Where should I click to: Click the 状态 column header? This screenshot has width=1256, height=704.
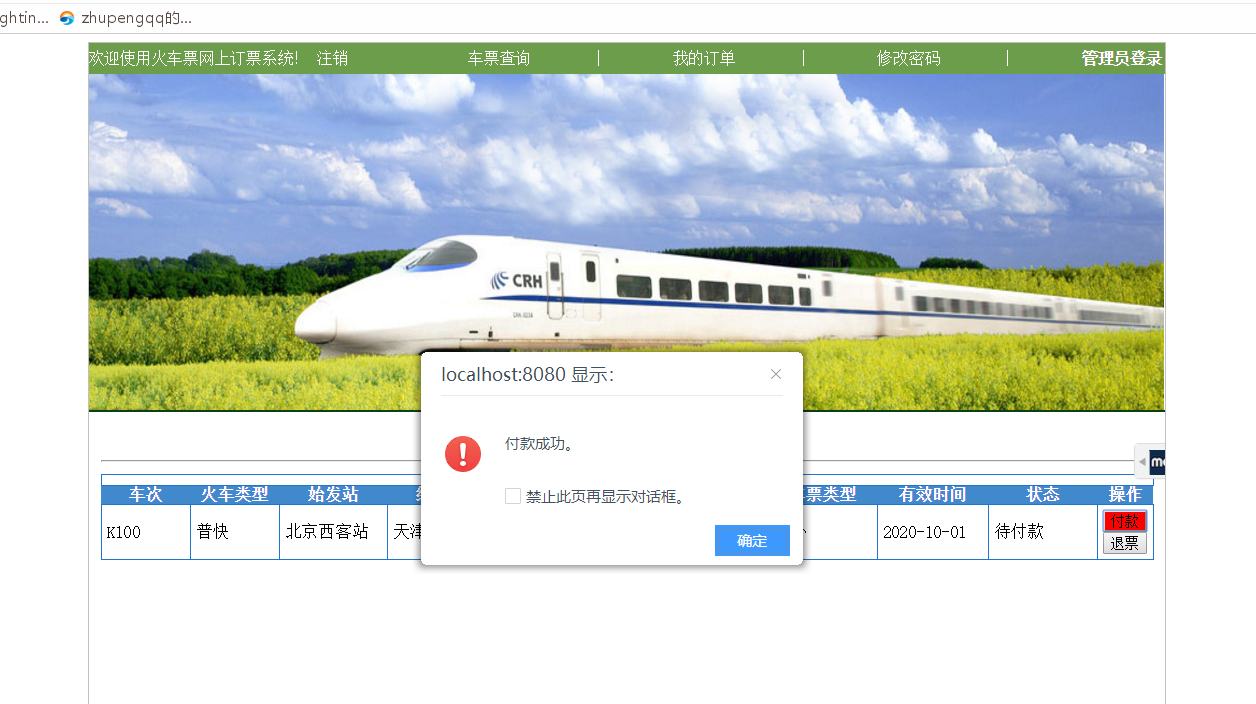pos(1043,495)
